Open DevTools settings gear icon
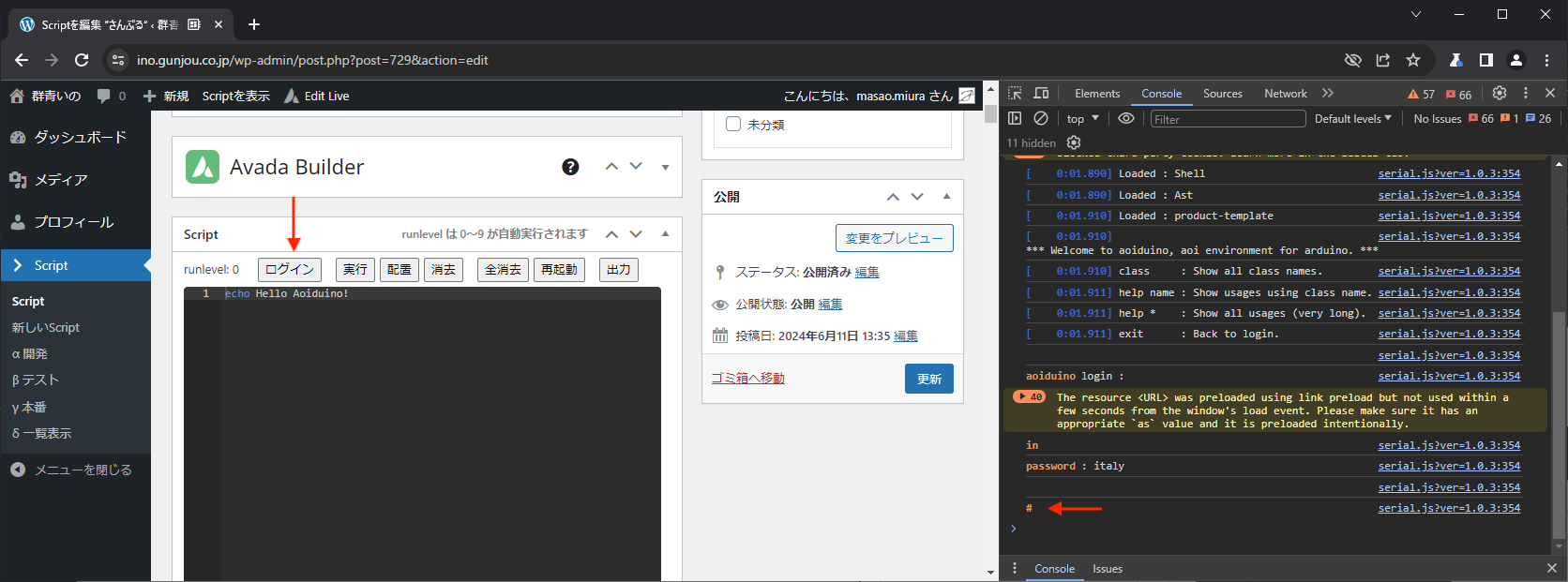This screenshot has height=582, width=1568. (x=1500, y=94)
